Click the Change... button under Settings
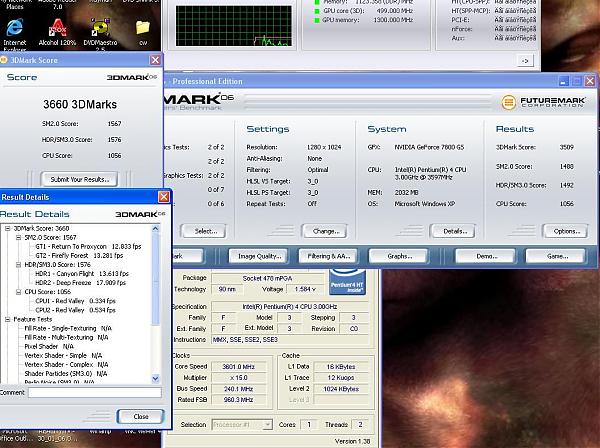This screenshot has height=448, width=600. point(324,231)
